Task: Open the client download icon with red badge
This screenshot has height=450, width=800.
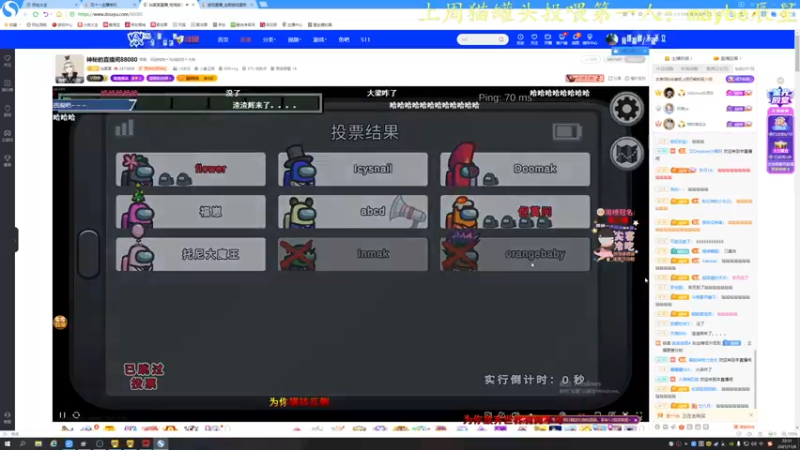Action: (x=562, y=39)
